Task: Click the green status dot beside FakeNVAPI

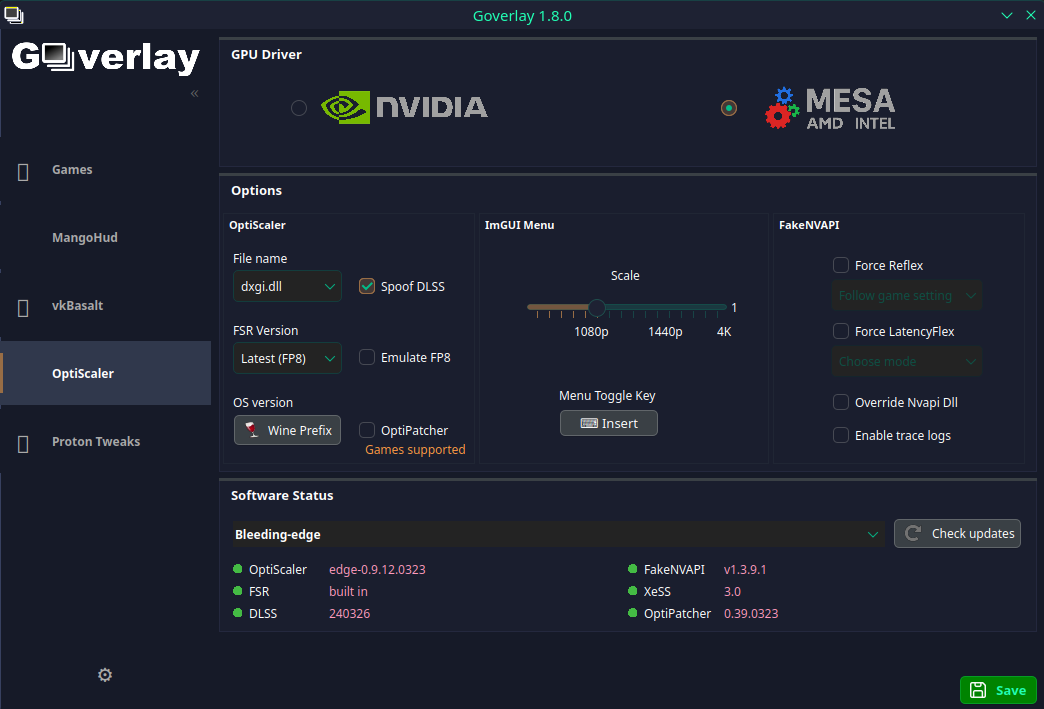Action: pyautogui.click(x=633, y=569)
